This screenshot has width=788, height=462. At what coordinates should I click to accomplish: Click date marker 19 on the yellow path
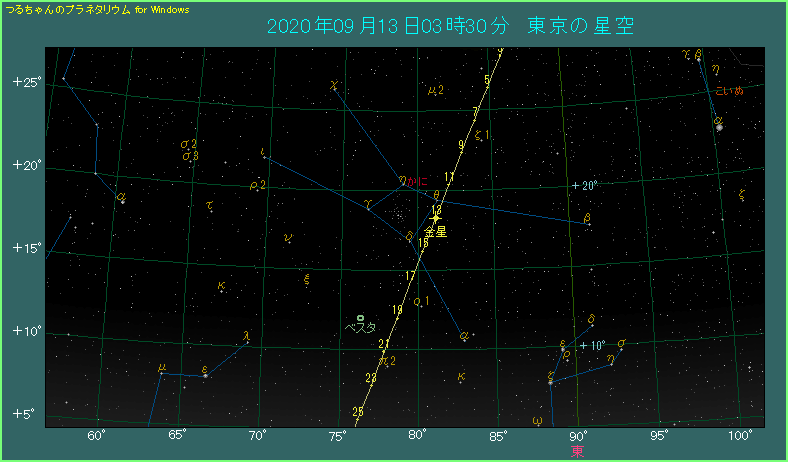pos(397,310)
